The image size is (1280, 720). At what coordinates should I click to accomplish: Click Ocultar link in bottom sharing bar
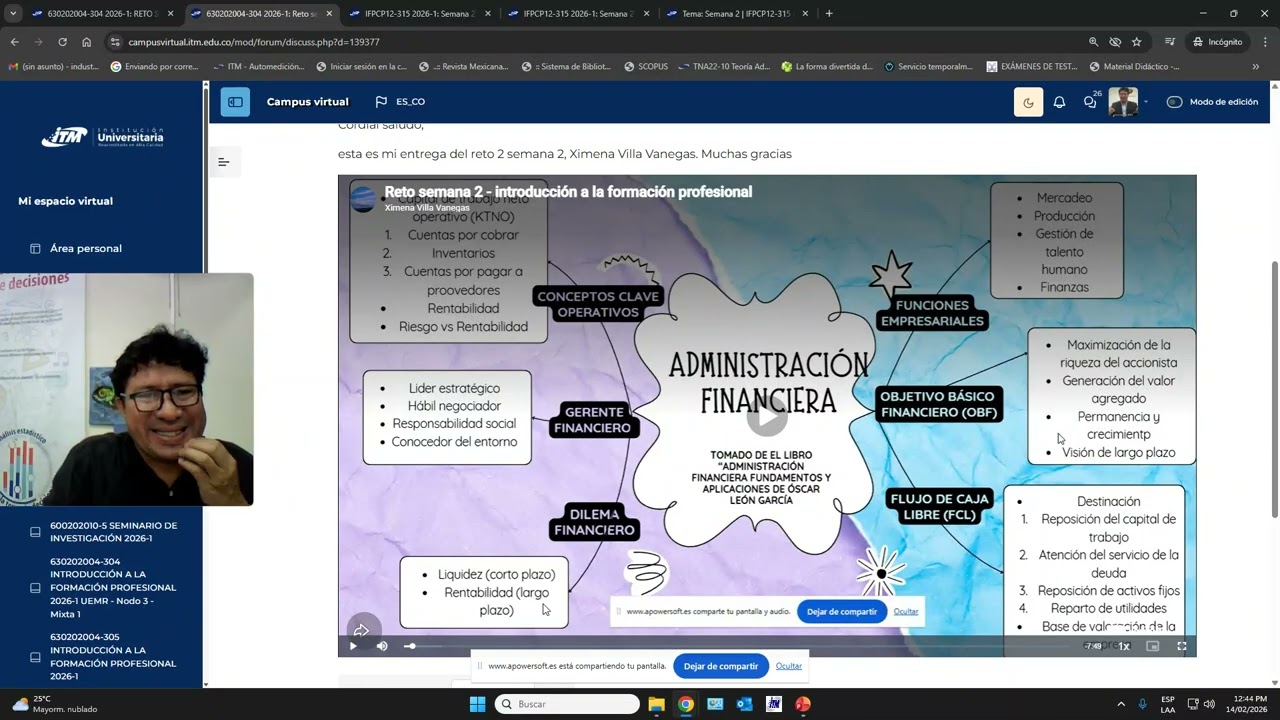pyautogui.click(x=789, y=666)
